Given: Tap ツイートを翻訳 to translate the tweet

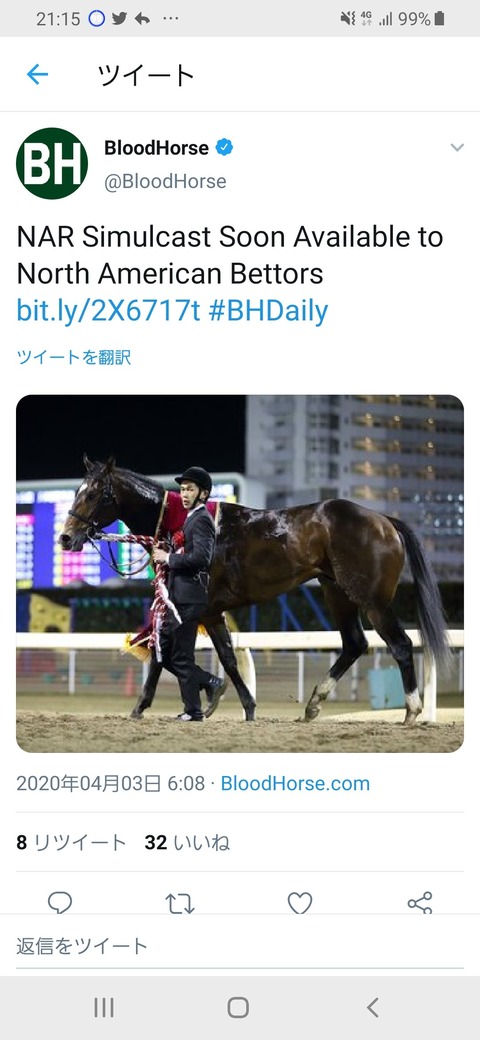Looking at the screenshot, I should click(74, 358).
